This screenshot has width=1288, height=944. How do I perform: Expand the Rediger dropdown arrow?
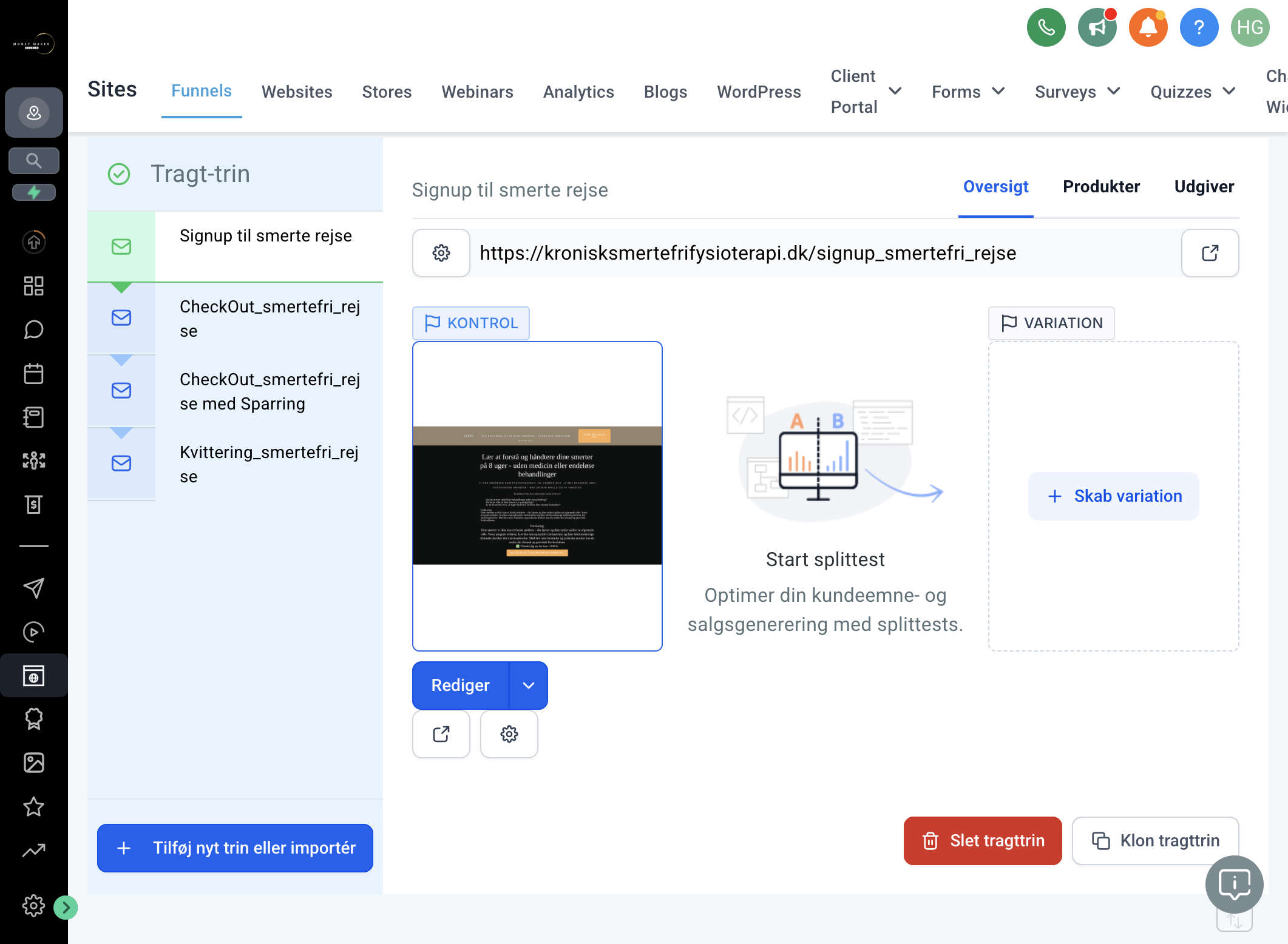(x=529, y=686)
